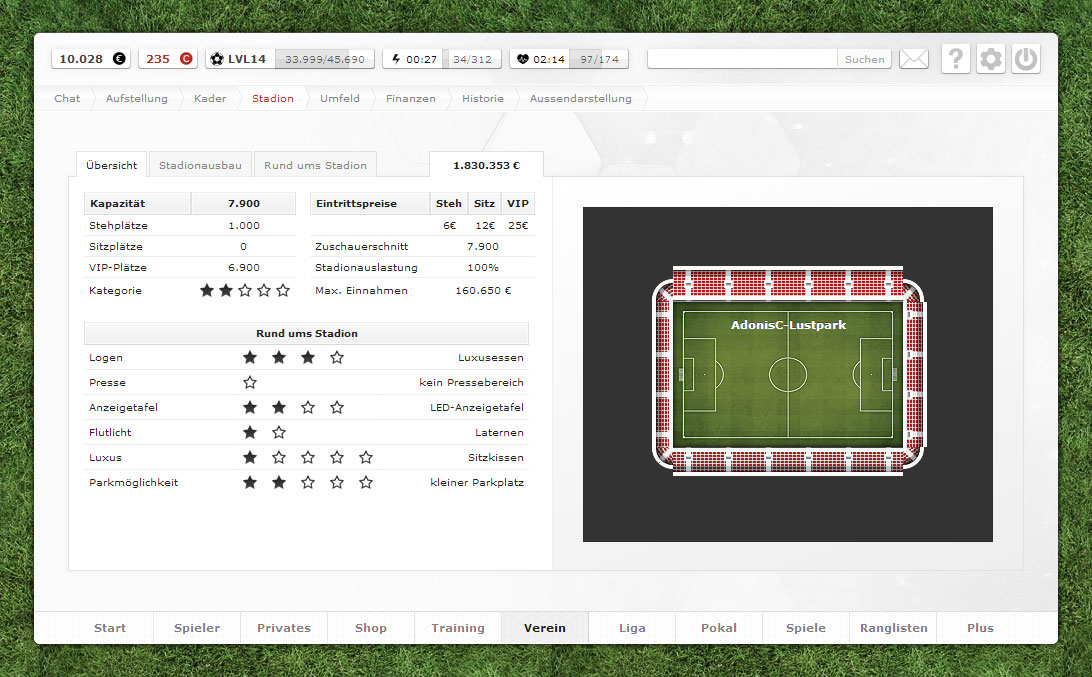Click the power logout icon
This screenshot has width=1092, height=677.
click(1025, 59)
